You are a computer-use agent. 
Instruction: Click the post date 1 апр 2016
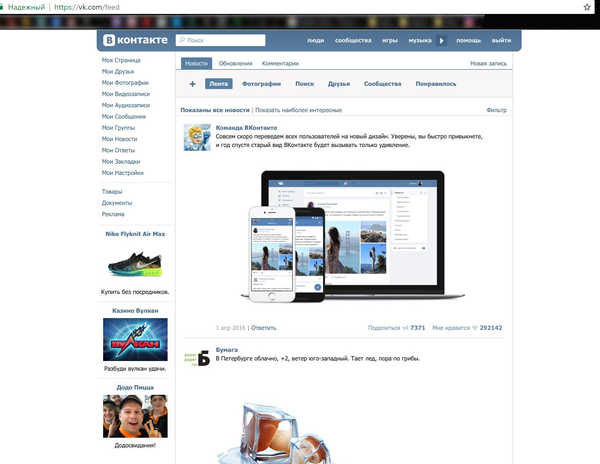coord(230,328)
